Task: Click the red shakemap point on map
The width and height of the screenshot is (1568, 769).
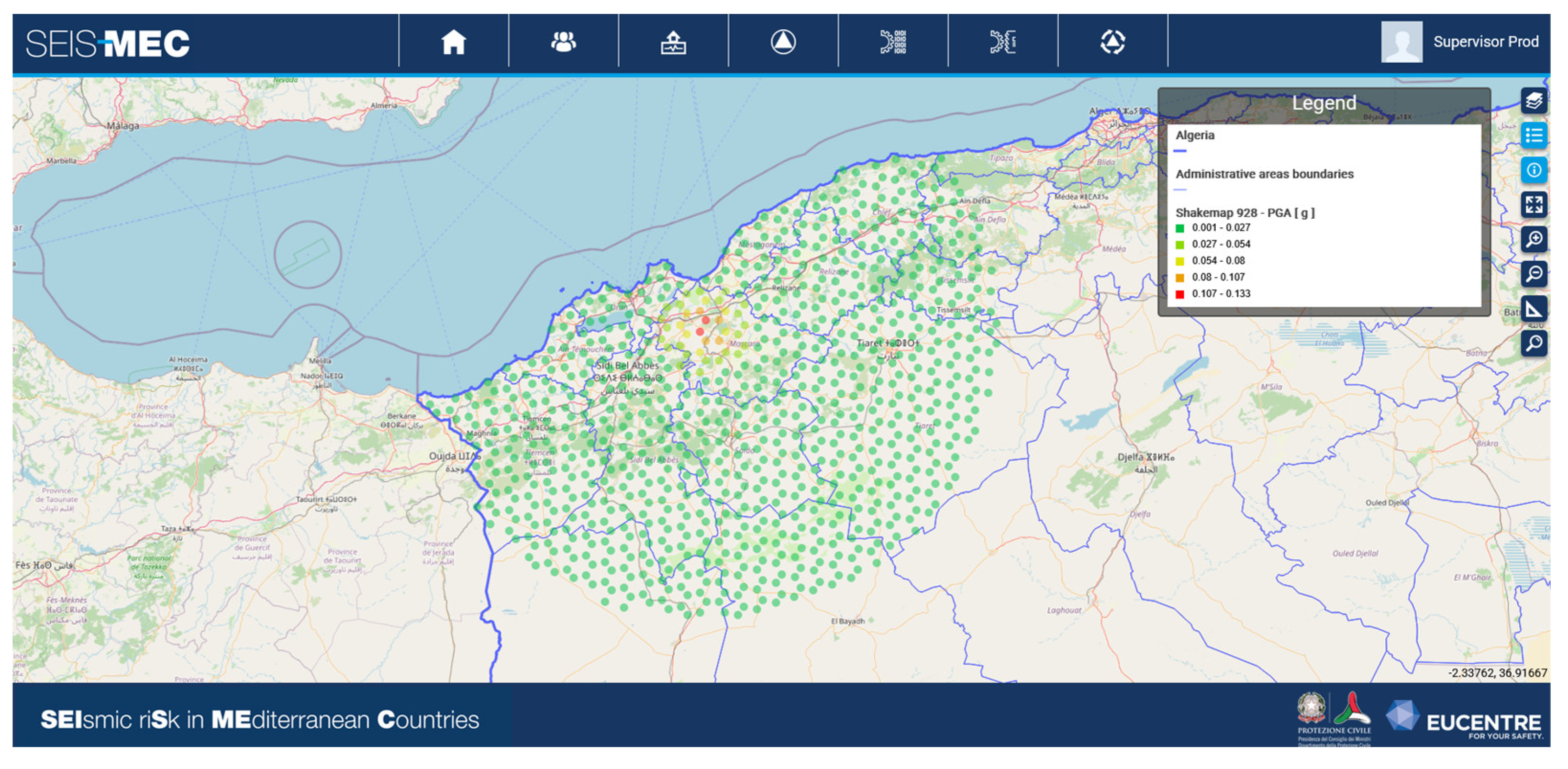Action: pyautogui.click(x=705, y=320)
